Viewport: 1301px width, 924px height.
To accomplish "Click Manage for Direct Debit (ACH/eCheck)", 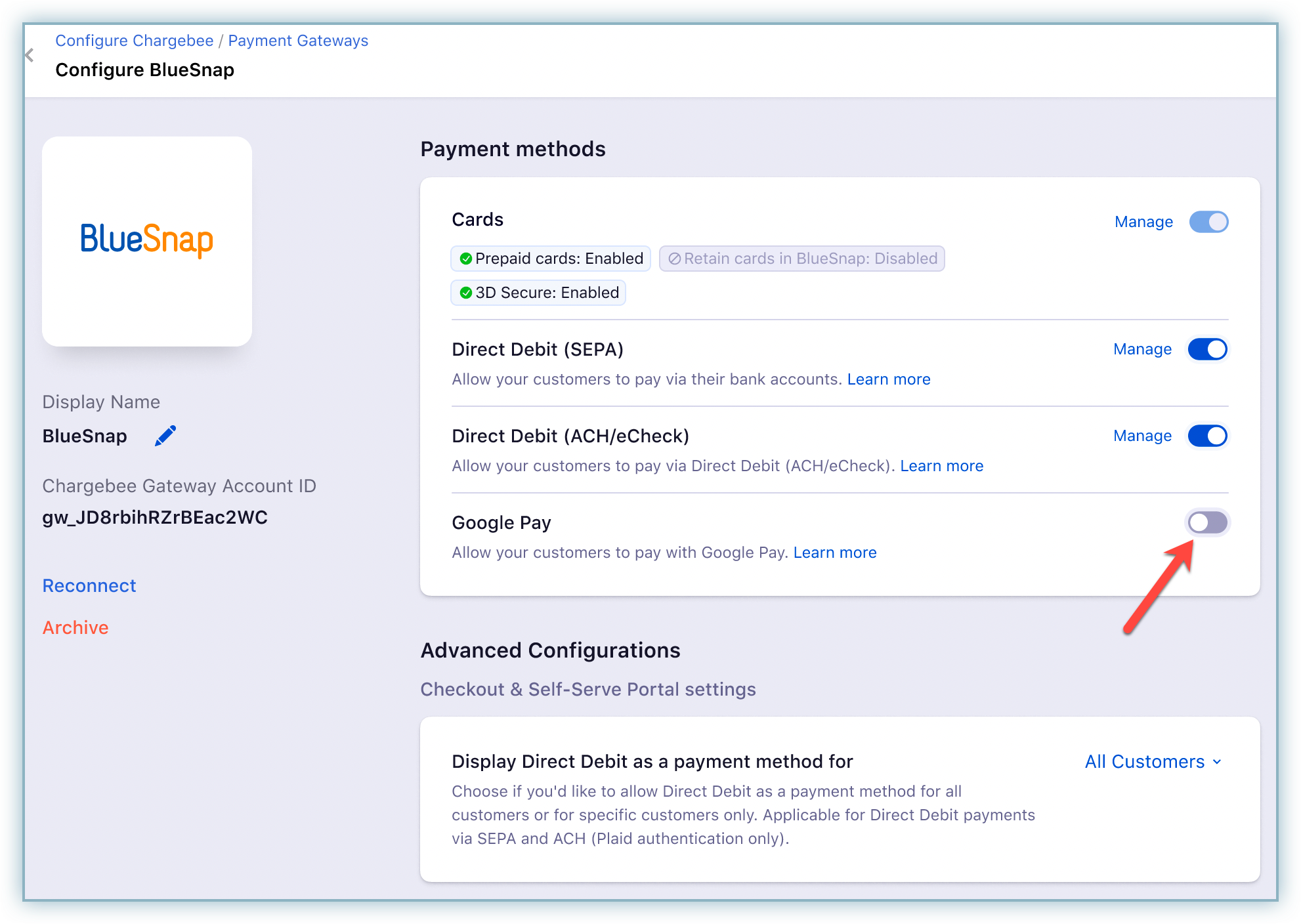I will (x=1142, y=436).
